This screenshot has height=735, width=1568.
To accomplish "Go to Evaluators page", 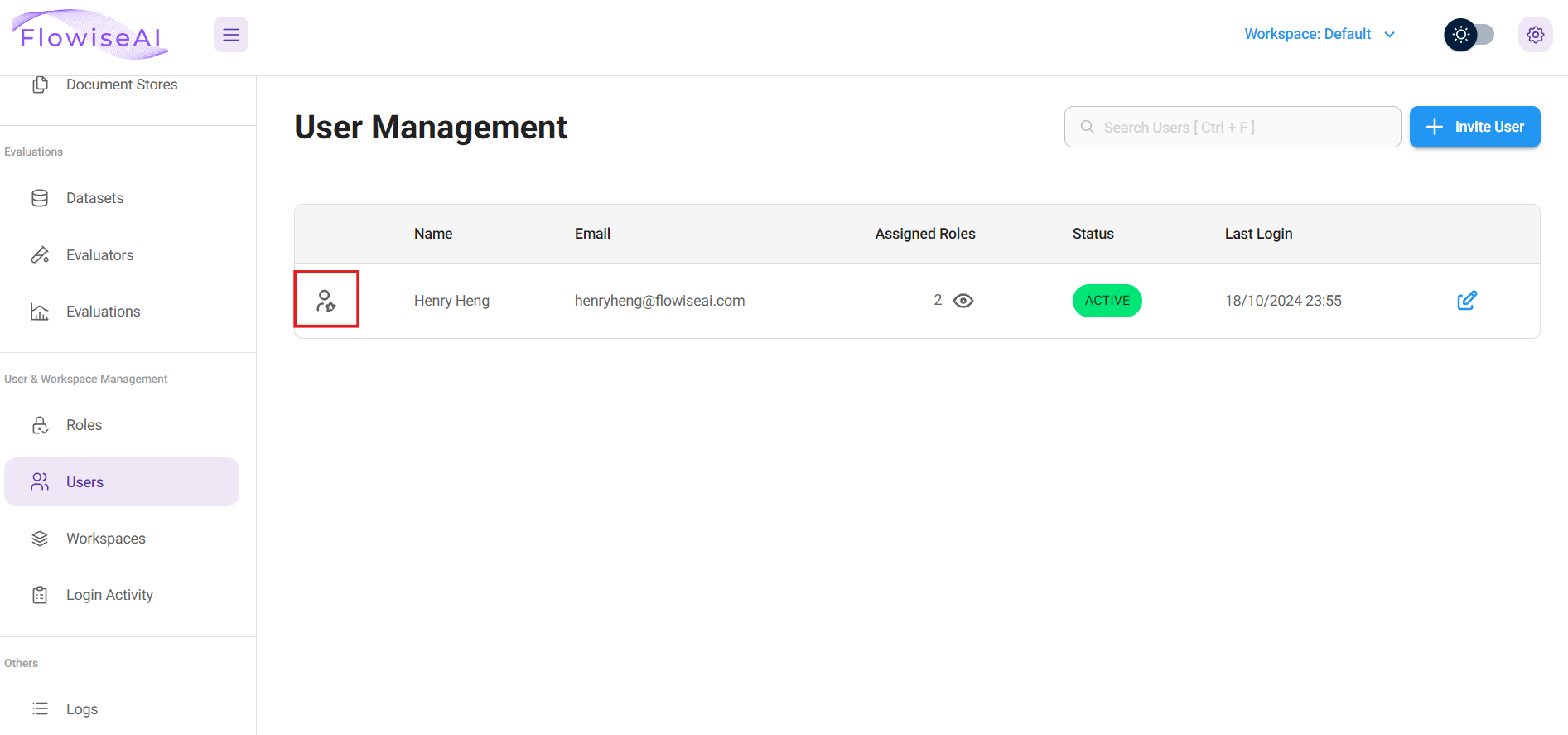I will coord(99,255).
